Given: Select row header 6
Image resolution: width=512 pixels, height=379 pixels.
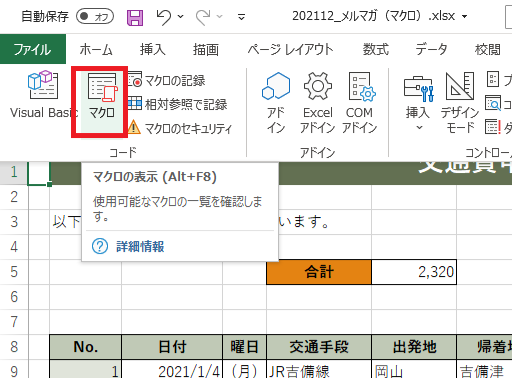Looking at the screenshot, I should click(14, 297).
